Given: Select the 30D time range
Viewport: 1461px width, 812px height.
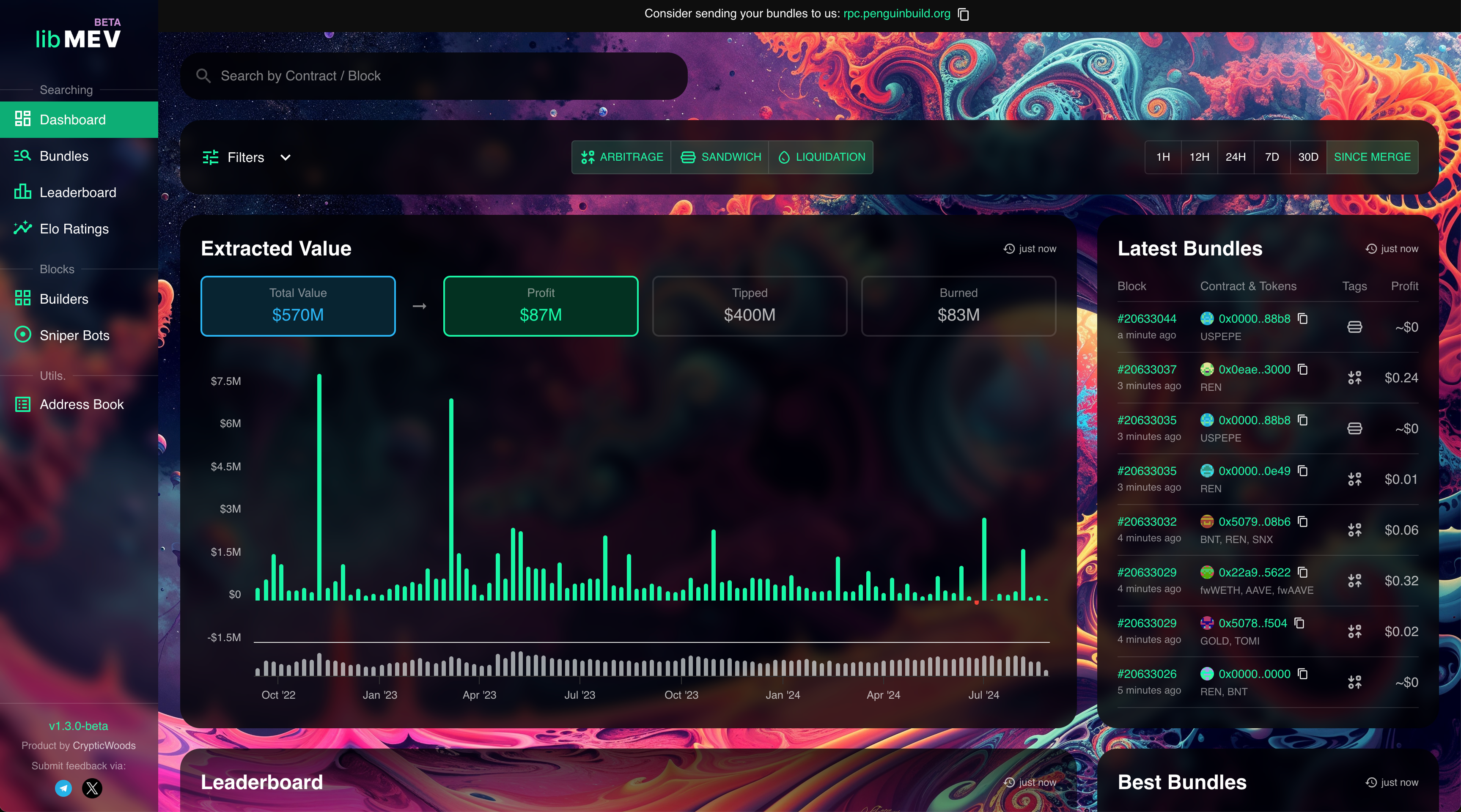Looking at the screenshot, I should [1308, 157].
